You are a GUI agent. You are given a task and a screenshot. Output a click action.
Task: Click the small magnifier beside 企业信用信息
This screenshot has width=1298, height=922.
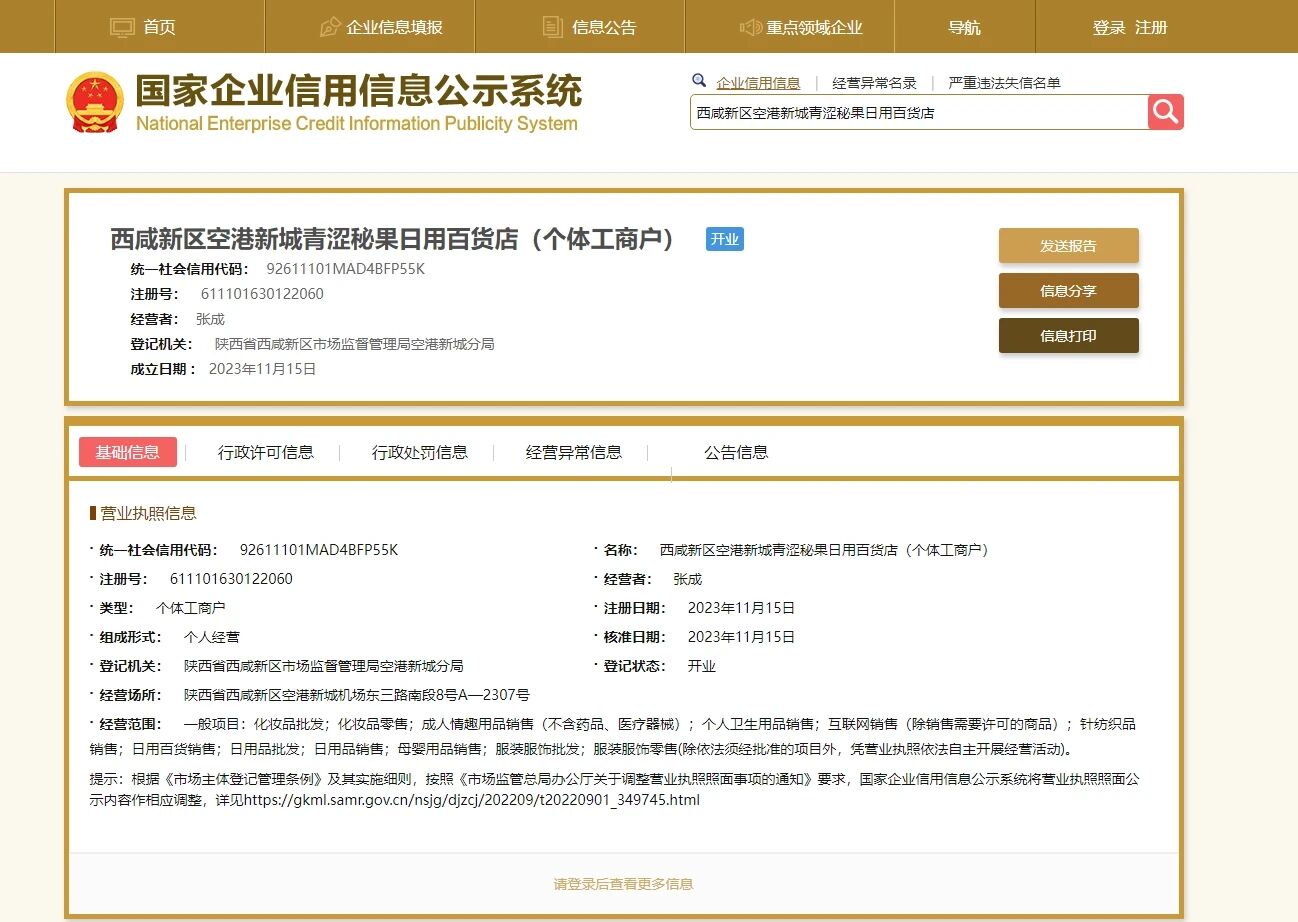pyautogui.click(x=699, y=81)
